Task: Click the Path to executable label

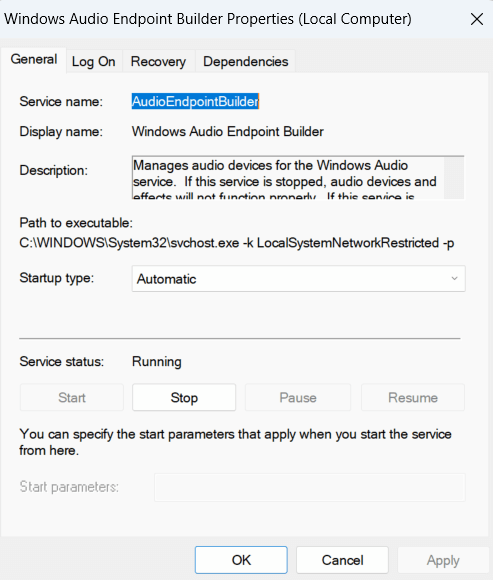Action: (x=76, y=223)
